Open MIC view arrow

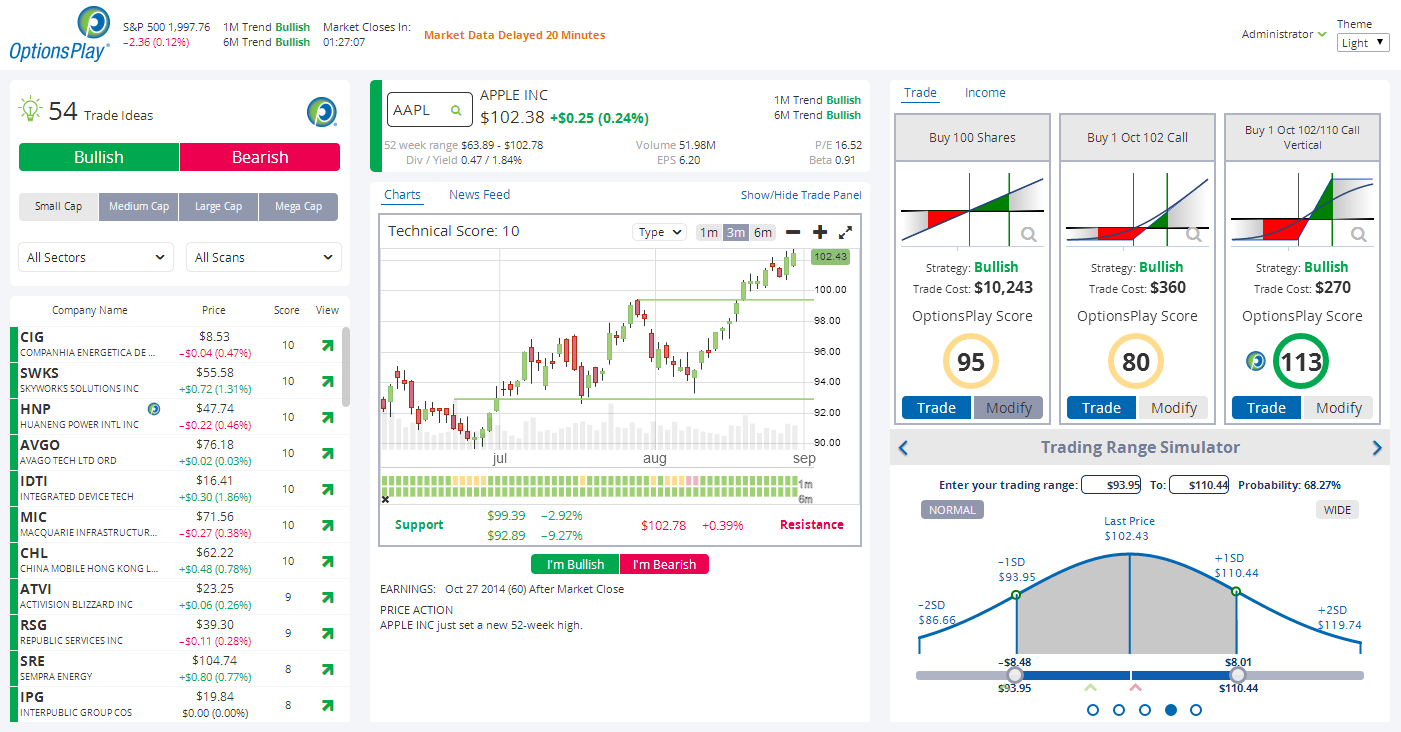coord(327,525)
